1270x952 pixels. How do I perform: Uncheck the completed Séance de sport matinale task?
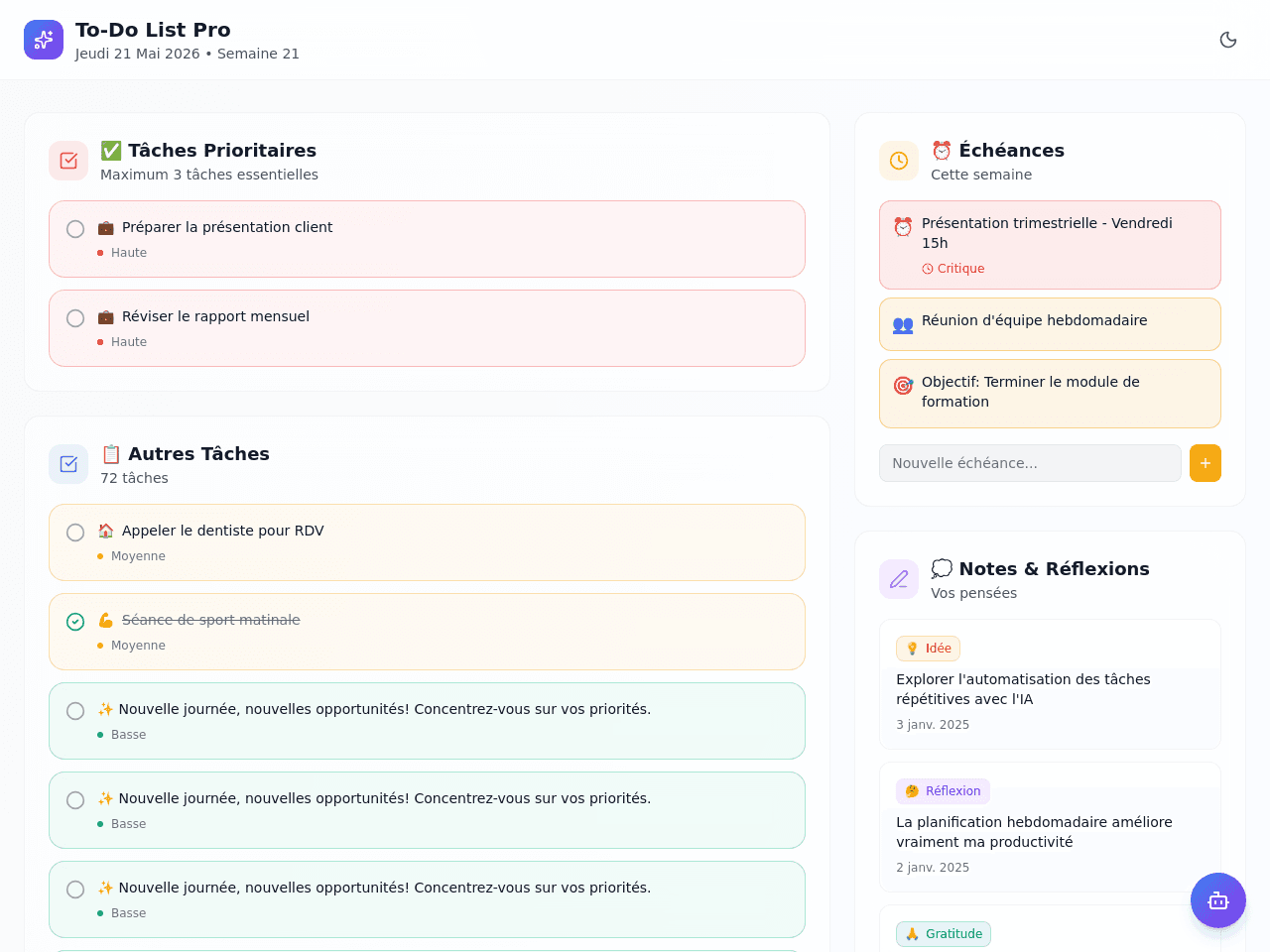pyautogui.click(x=75, y=622)
